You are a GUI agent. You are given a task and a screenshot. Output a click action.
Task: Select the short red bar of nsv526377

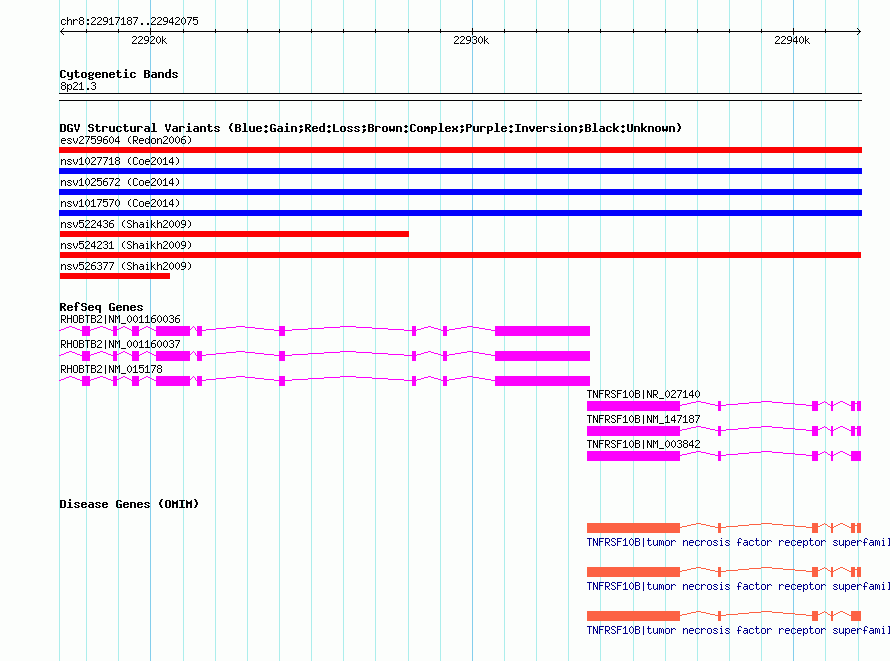(x=115, y=276)
